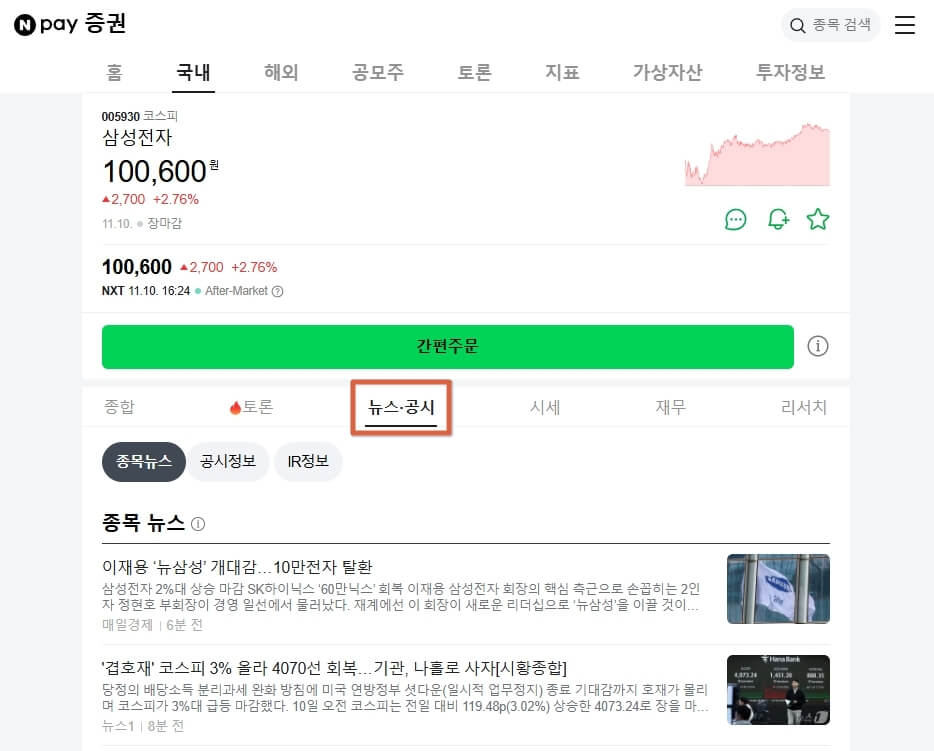The image size is (934, 751).
Task: Open the 재무 section tab
Action: [x=669, y=407]
